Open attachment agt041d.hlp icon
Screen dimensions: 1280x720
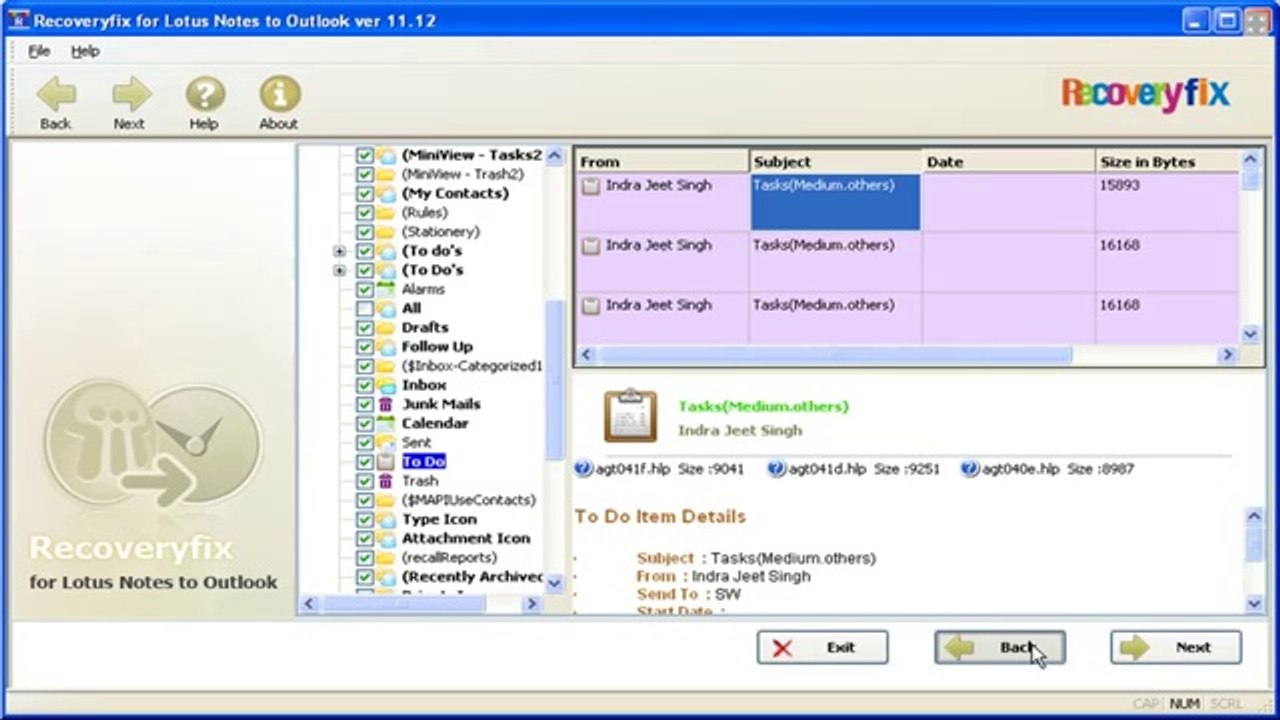point(777,468)
